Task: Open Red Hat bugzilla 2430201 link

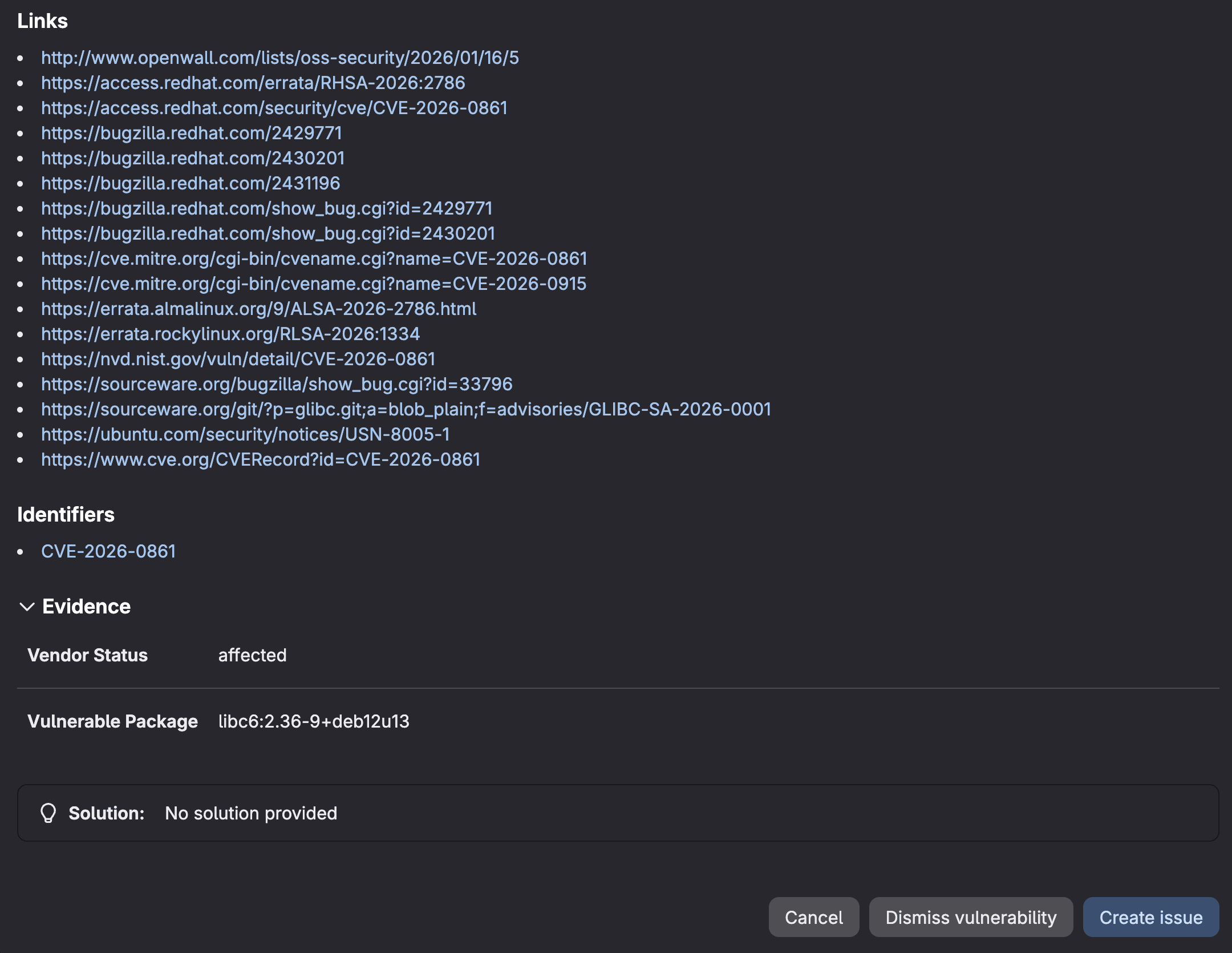Action: click(x=192, y=158)
